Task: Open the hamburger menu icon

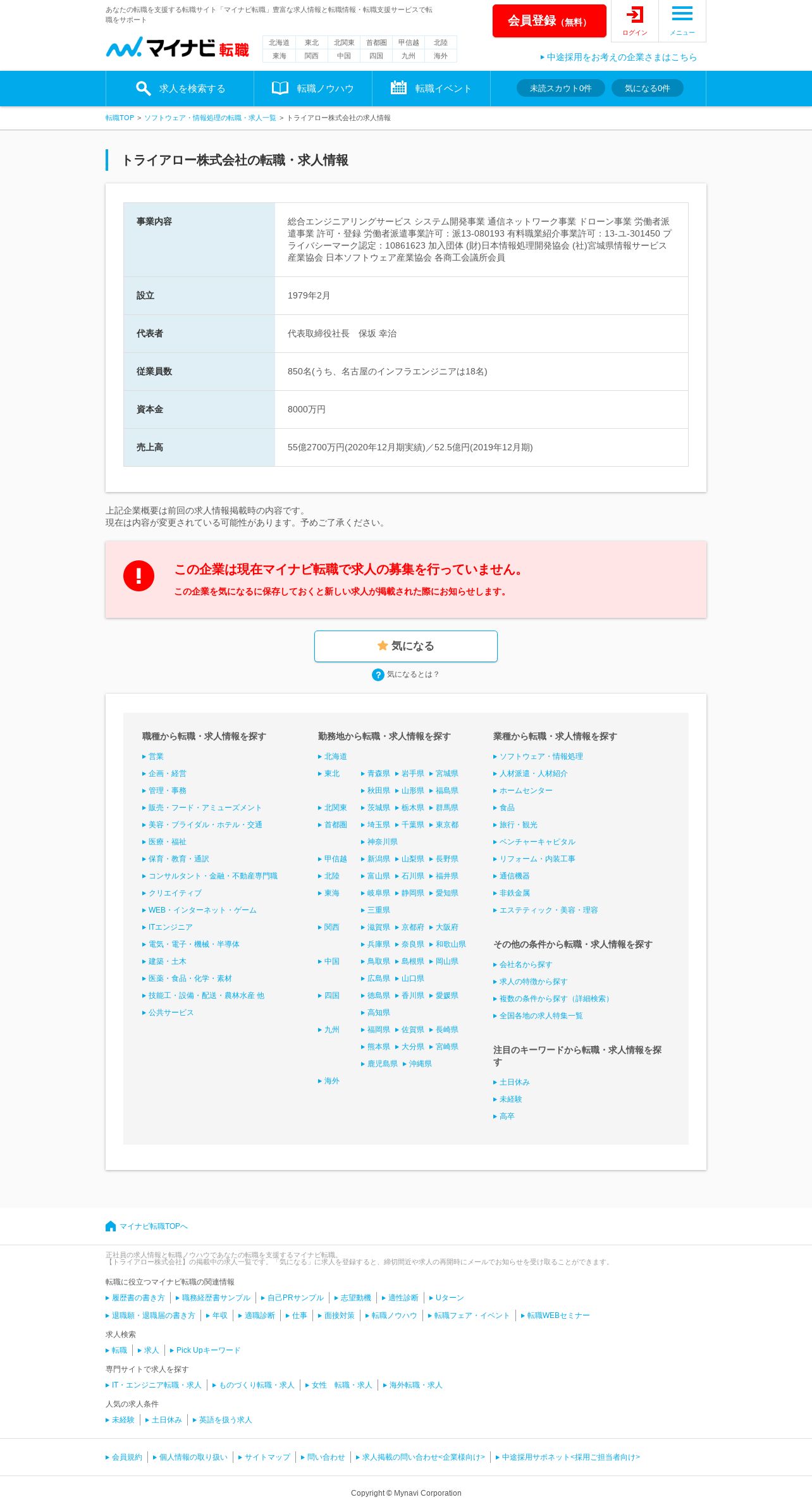Action: click(x=682, y=13)
